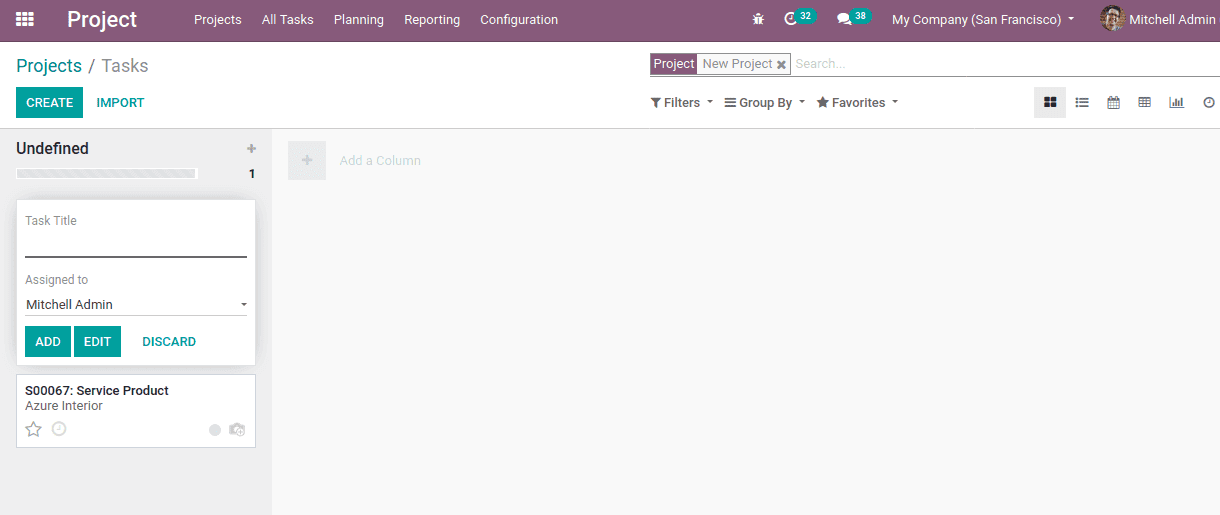Switch to Graph view
This screenshot has height=515, width=1220.
pos(1177,102)
